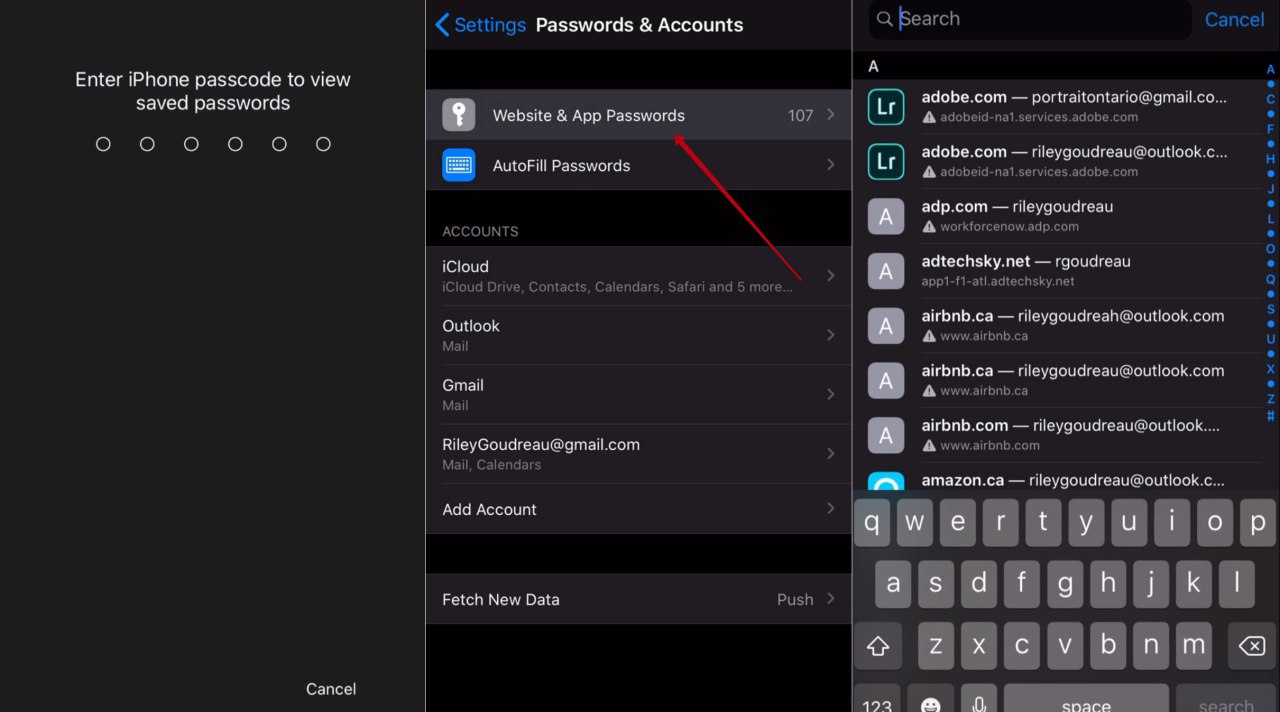Tap the Lightroom icon for portraitontario adobe.com entry
The width and height of the screenshot is (1280, 712).
click(x=886, y=106)
